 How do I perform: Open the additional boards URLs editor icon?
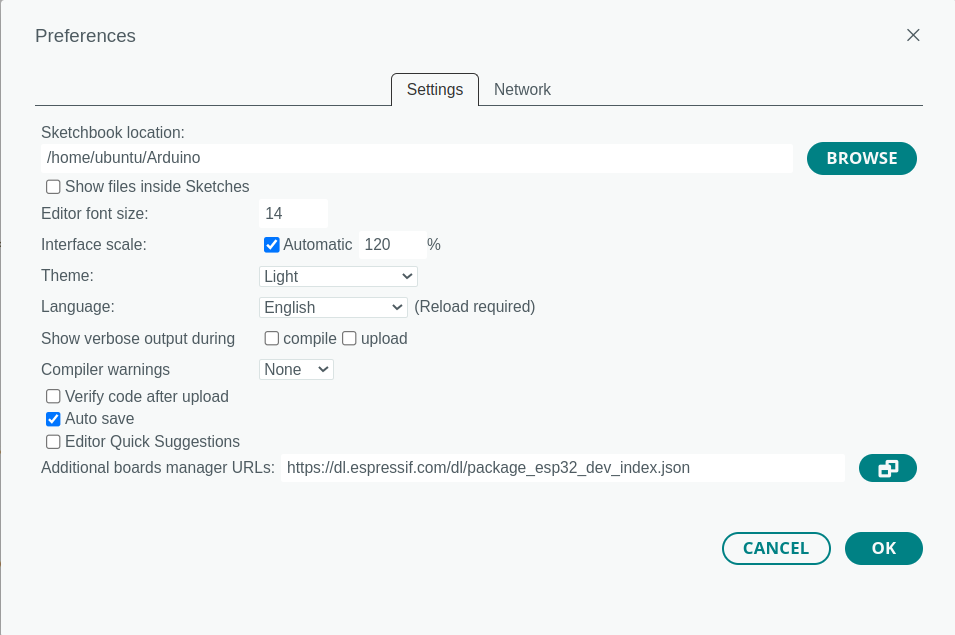pyautogui.click(x=887, y=468)
